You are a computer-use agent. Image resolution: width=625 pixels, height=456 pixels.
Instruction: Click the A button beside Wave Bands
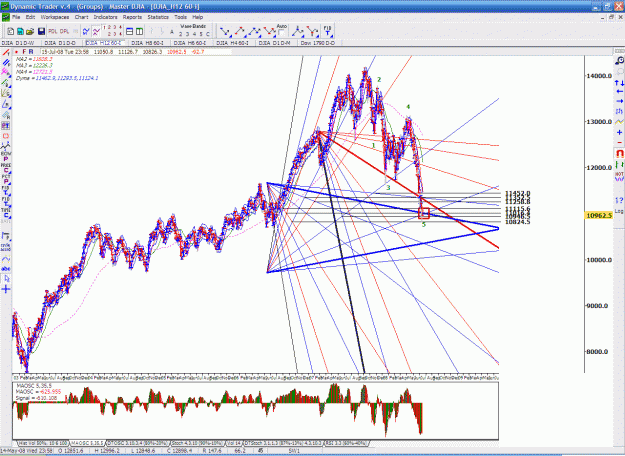pos(172,32)
